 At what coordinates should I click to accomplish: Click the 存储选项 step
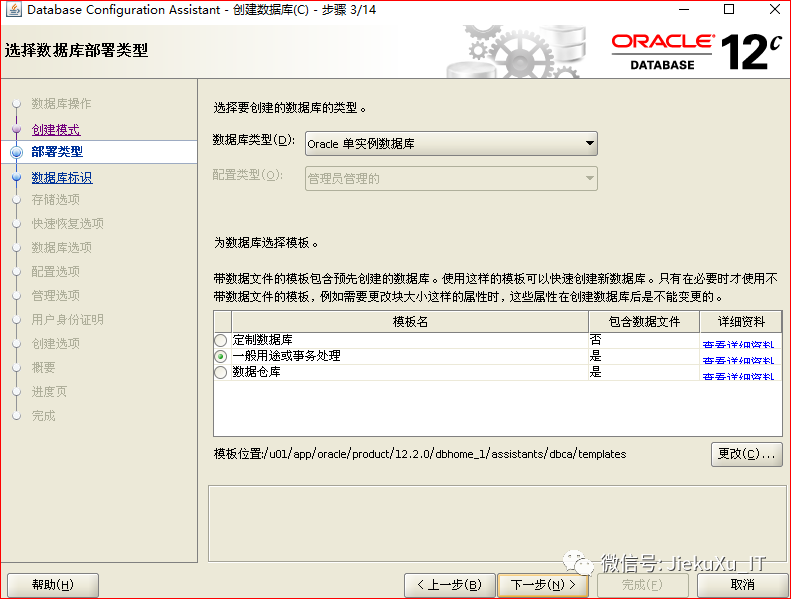click(x=55, y=199)
